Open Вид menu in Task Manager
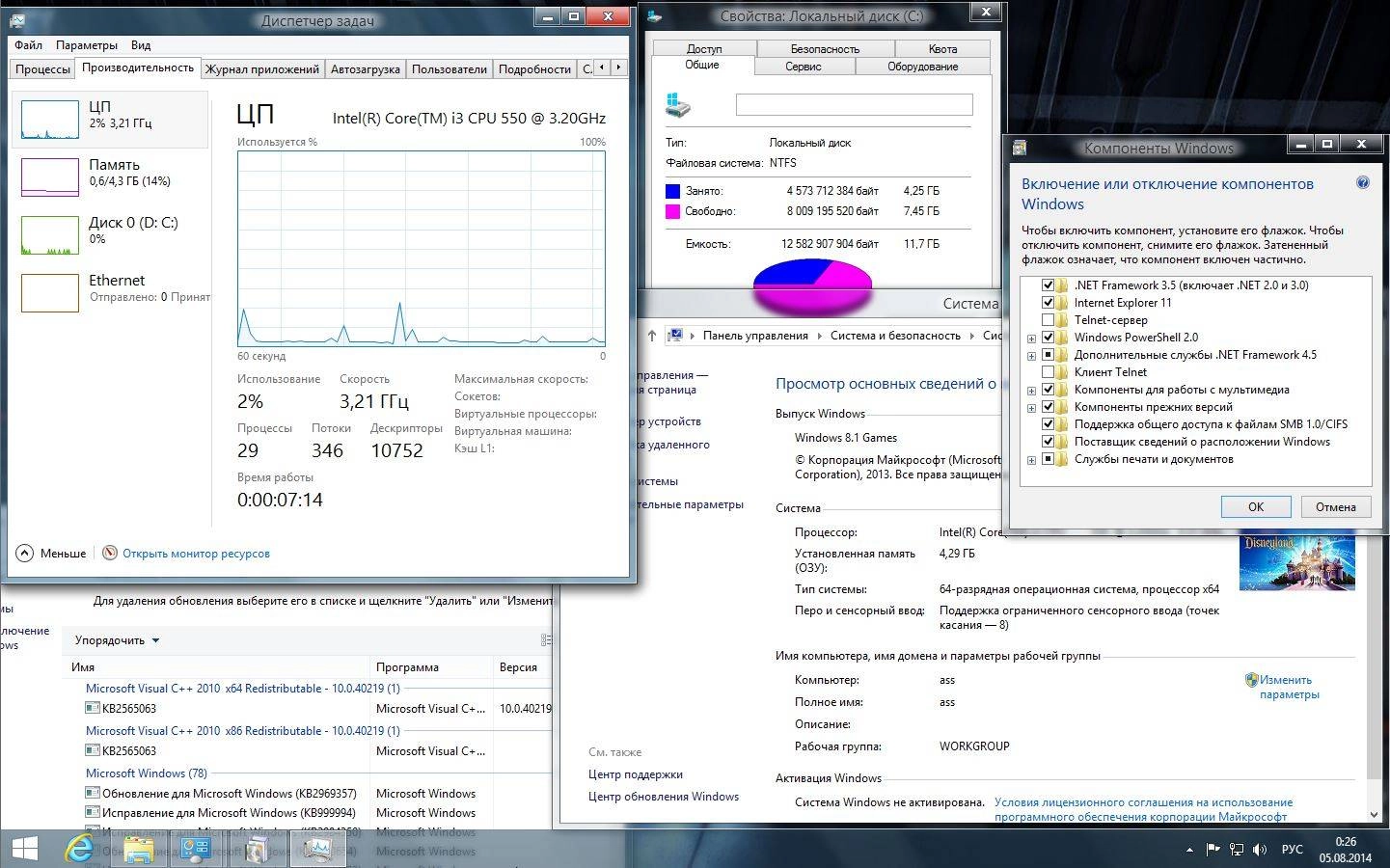 click(x=141, y=45)
